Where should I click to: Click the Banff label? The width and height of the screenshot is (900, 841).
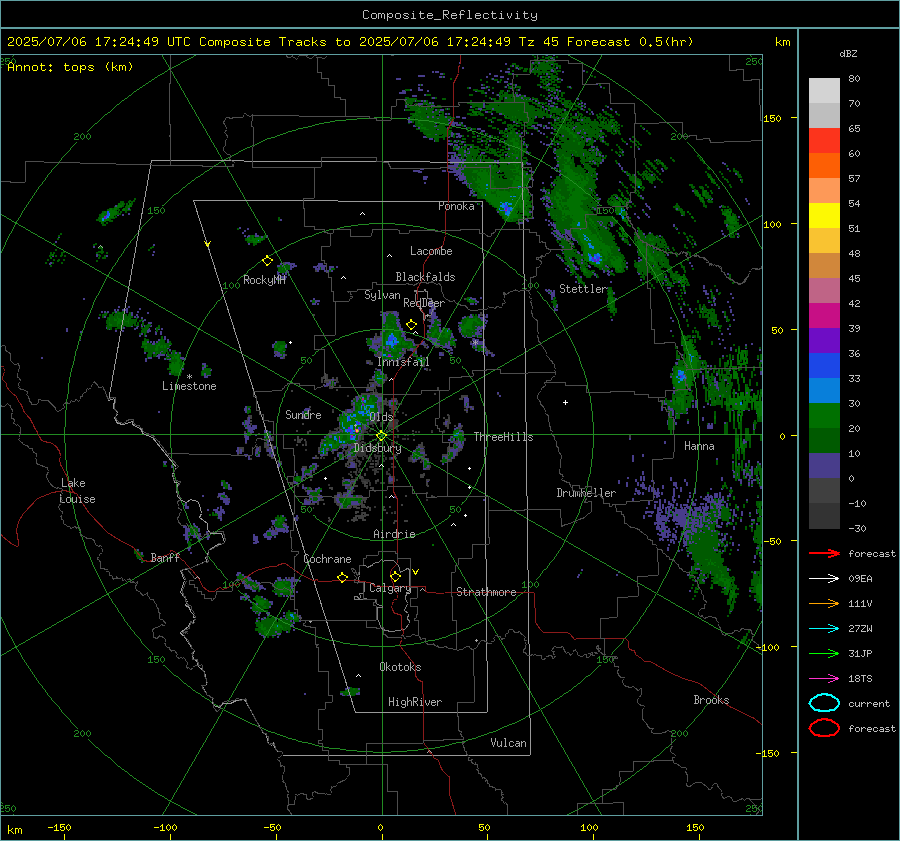coord(165,557)
